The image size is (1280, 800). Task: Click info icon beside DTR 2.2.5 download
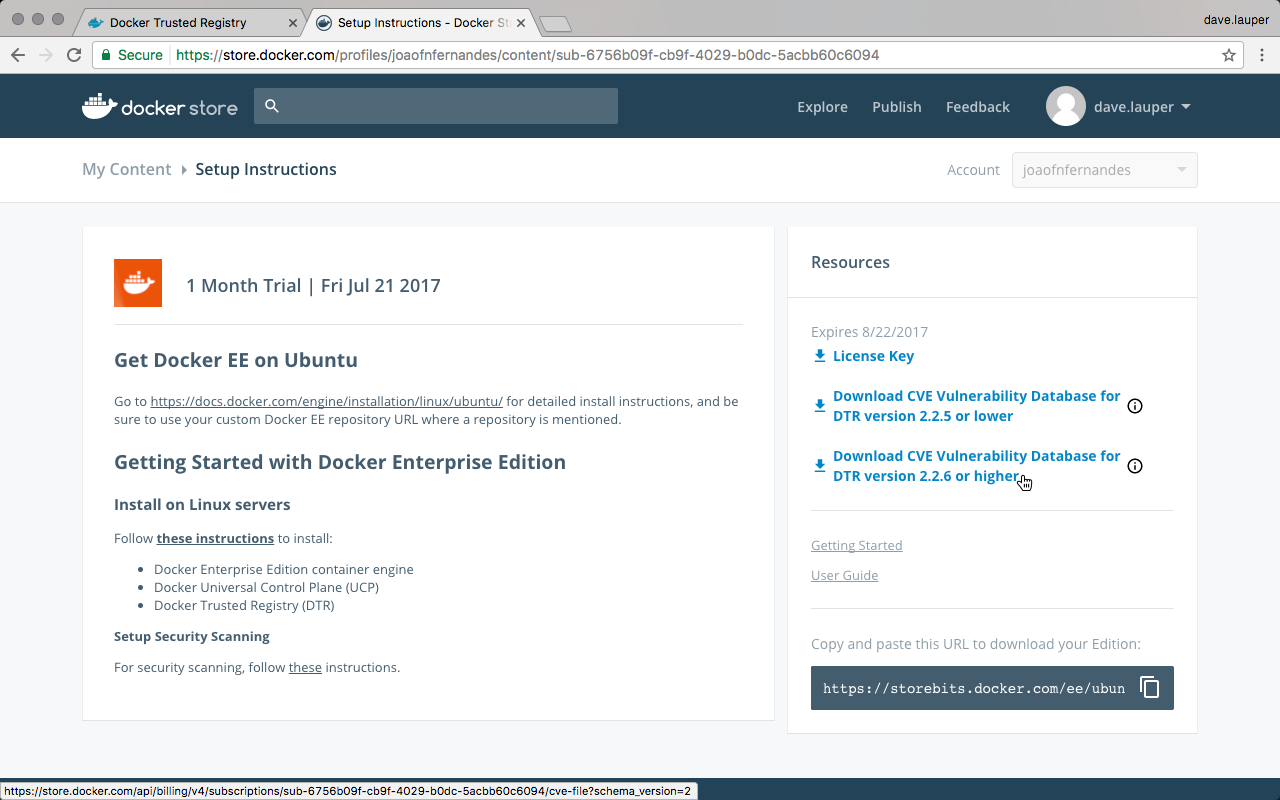[x=1134, y=406]
